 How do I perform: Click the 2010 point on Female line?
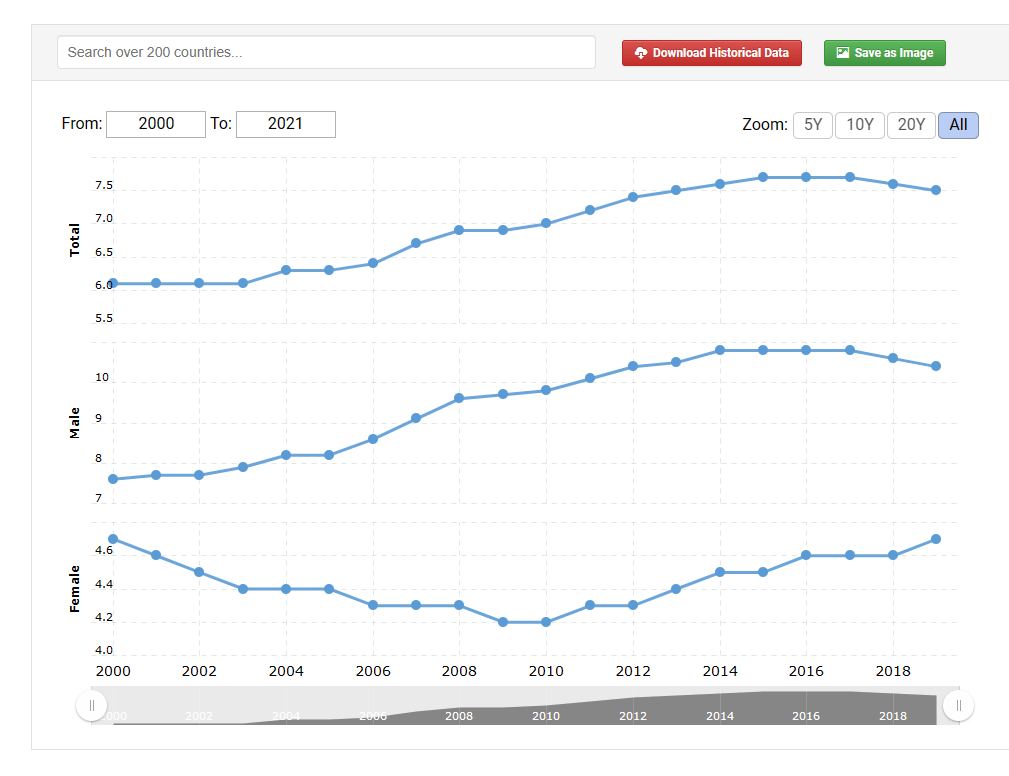point(546,622)
